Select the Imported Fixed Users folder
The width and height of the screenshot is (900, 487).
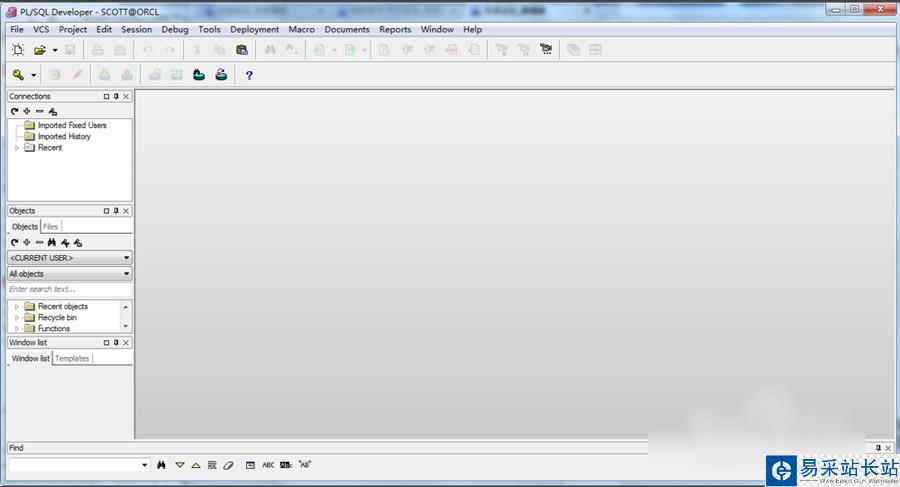pyautogui.click(x=71, y=125)
